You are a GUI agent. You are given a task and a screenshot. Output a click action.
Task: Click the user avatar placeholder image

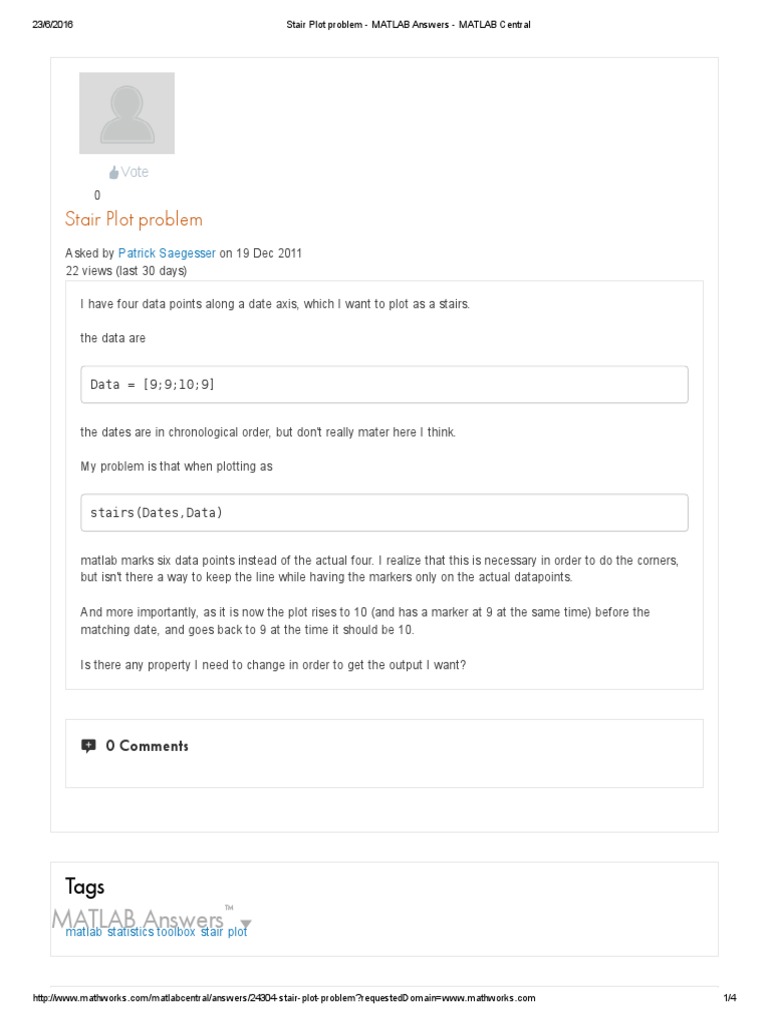(127, 113)
